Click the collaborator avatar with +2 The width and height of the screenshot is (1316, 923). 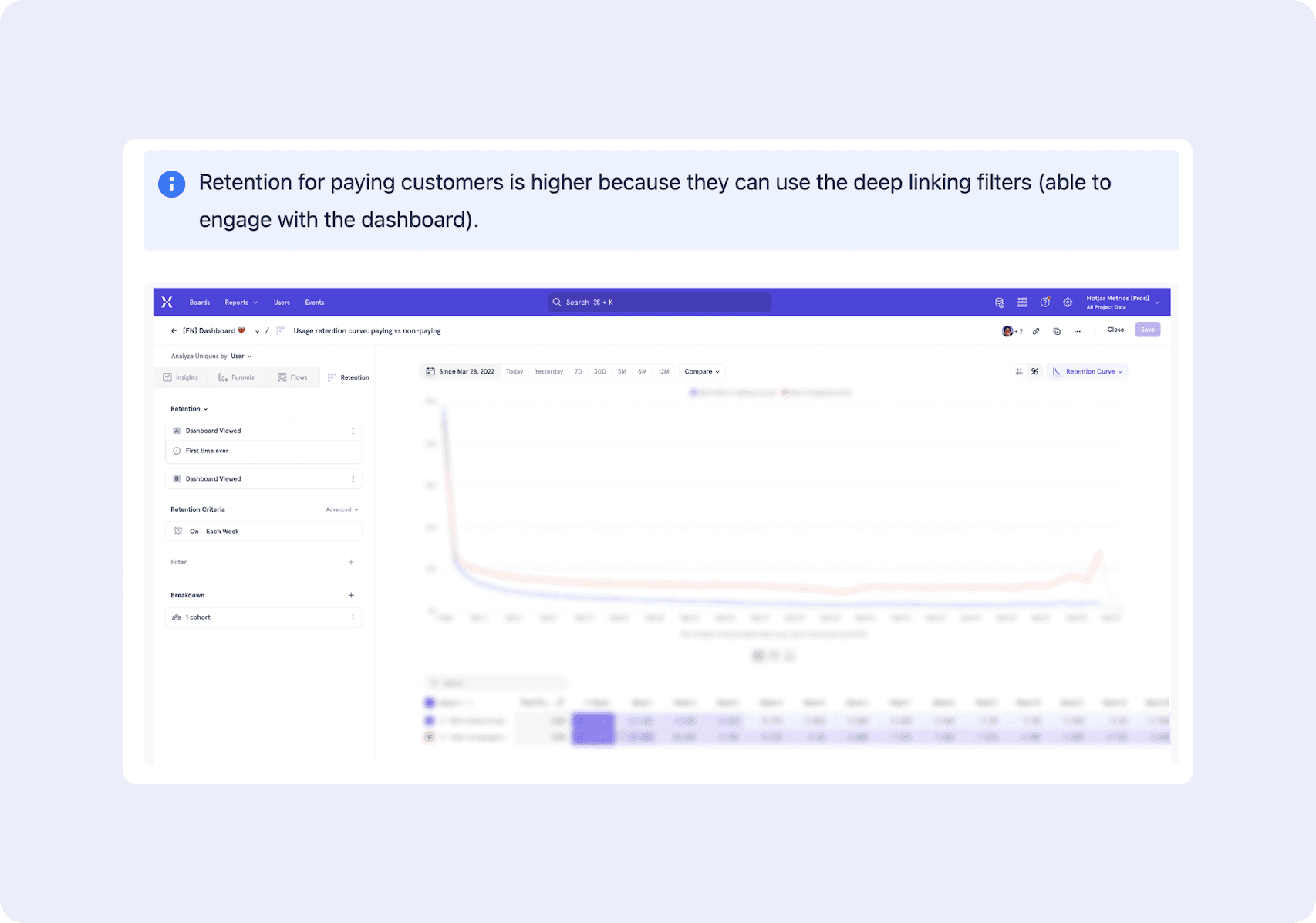[x=1012, y=331]
